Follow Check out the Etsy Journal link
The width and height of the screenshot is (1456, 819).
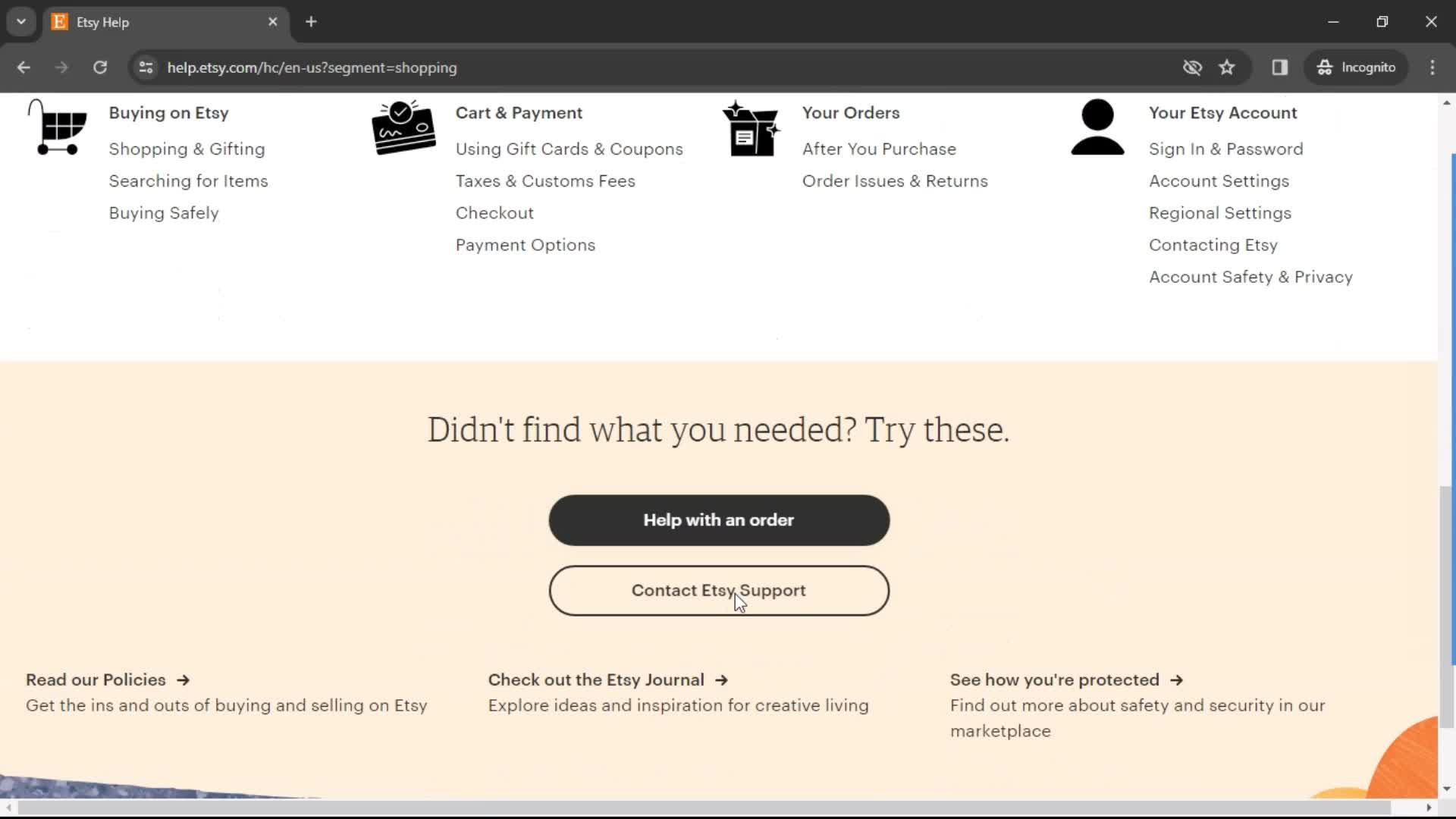click(x=608, y=680)
